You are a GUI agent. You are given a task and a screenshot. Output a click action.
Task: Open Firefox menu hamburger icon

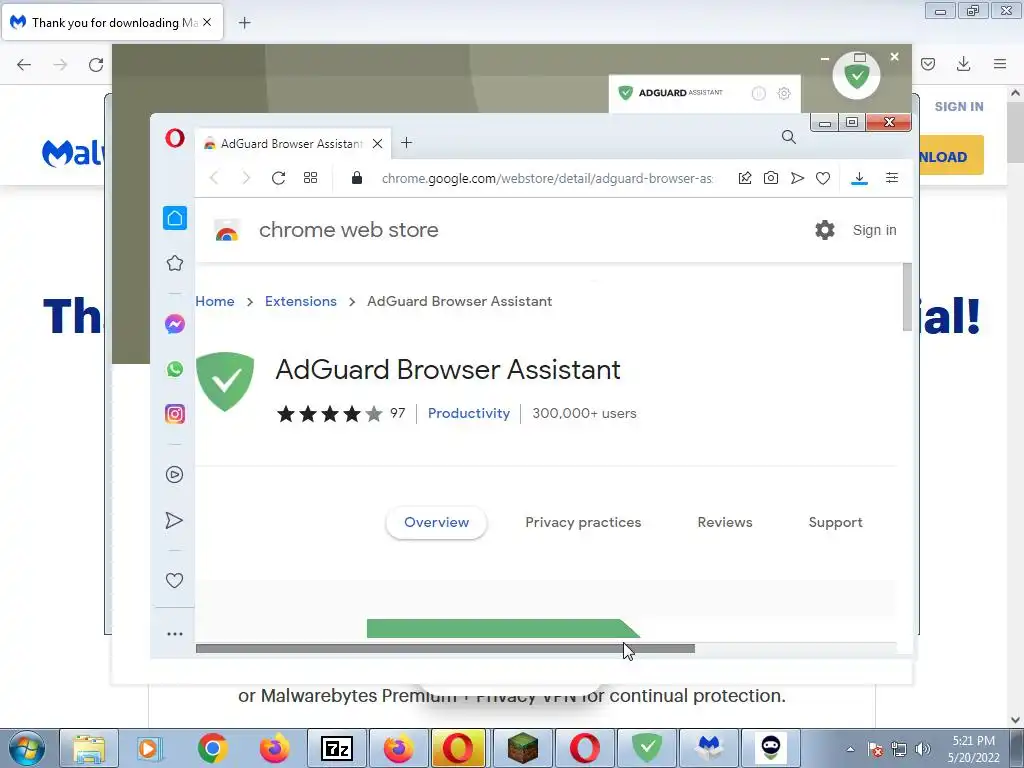pos(1000,64)
